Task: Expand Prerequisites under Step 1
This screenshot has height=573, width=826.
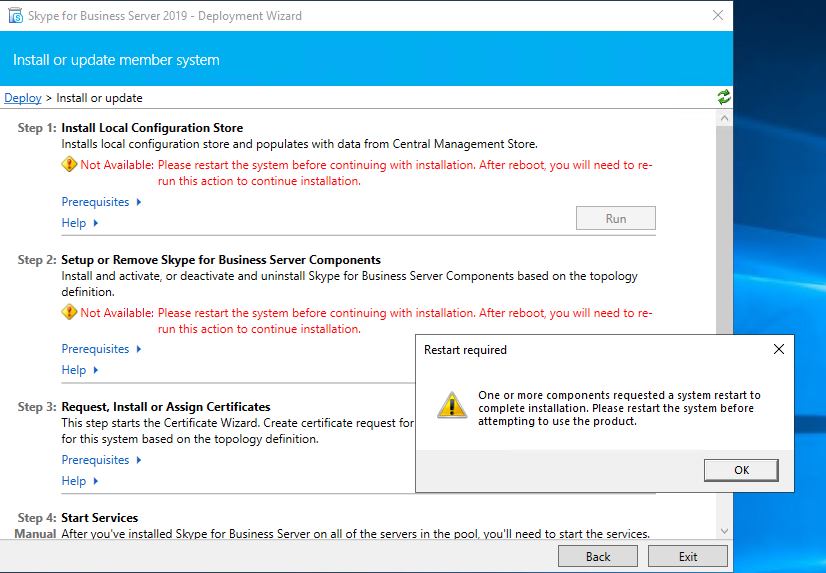Action: (x=101, y=202)
